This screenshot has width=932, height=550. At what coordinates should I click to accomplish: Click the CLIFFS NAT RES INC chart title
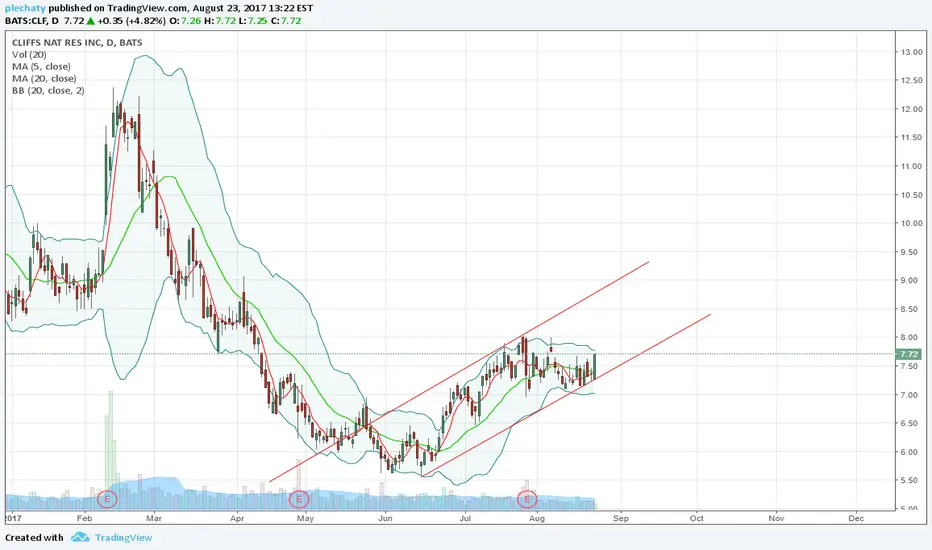coord(77,43)
